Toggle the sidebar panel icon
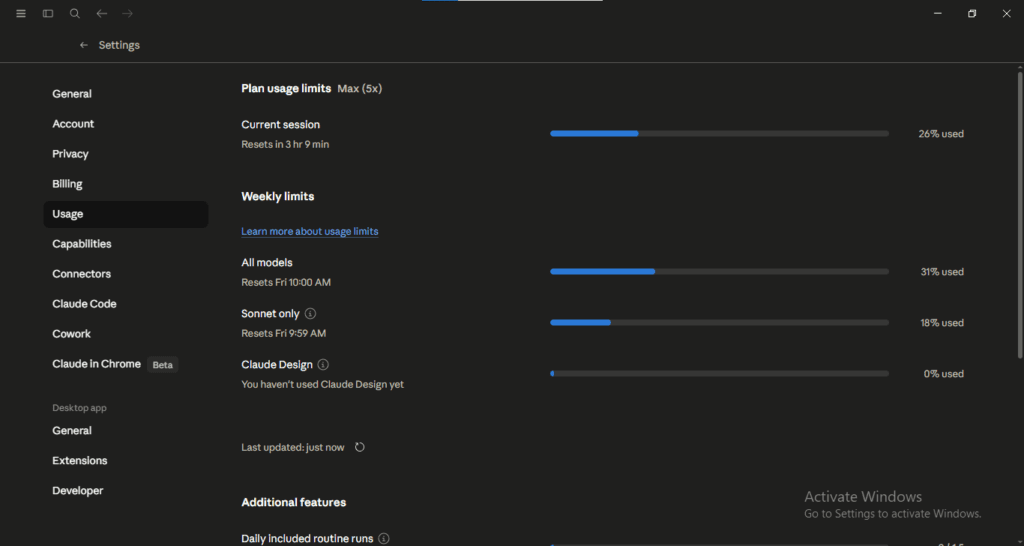 [48, 14]
